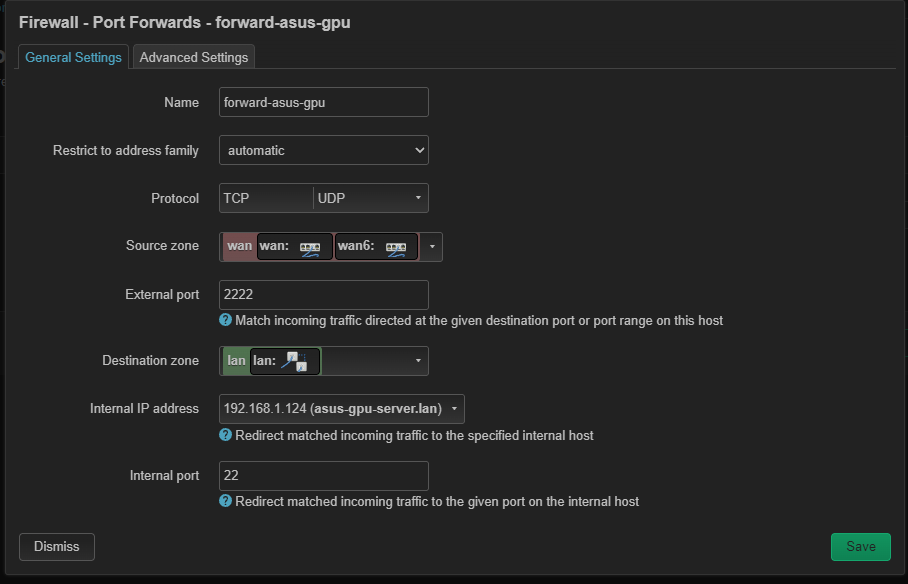Click the help icon under External port
Image resolution: width=908 pixels, height=584 pixels.
225,320
